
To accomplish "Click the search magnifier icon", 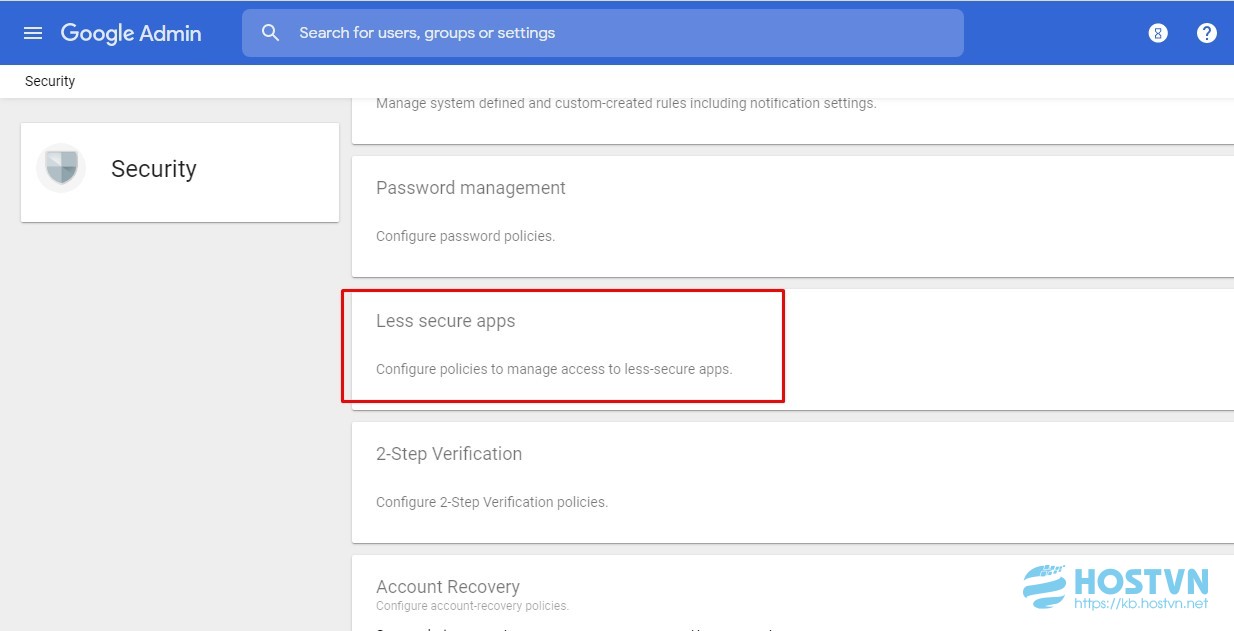I will point(270,33).
